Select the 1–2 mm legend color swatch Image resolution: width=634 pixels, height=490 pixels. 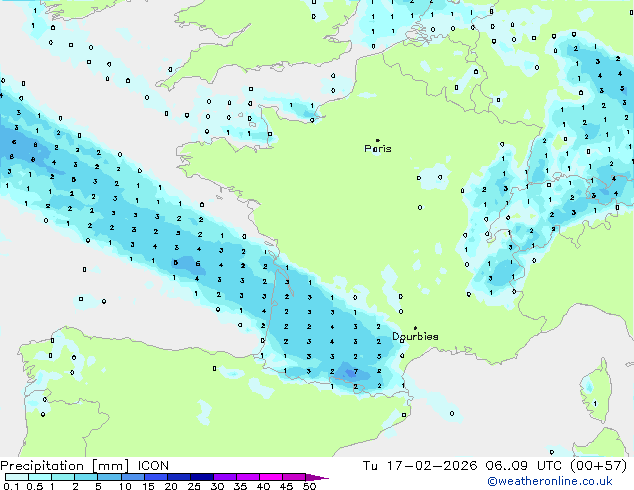(63, 477)
